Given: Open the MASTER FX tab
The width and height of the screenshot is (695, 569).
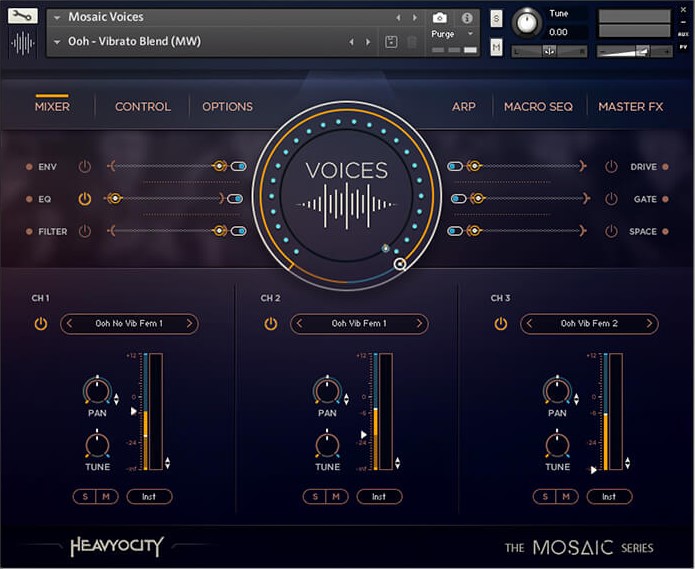Looking at the screenshot, I should point(631,106).
